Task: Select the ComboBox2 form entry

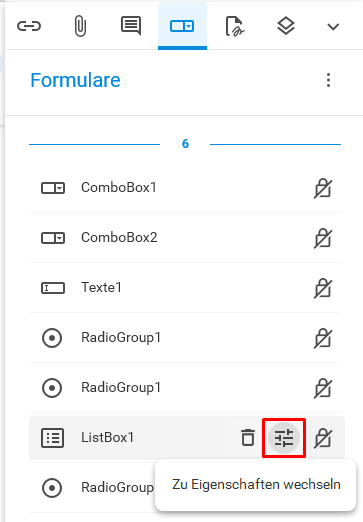Action: pos(185,238)
